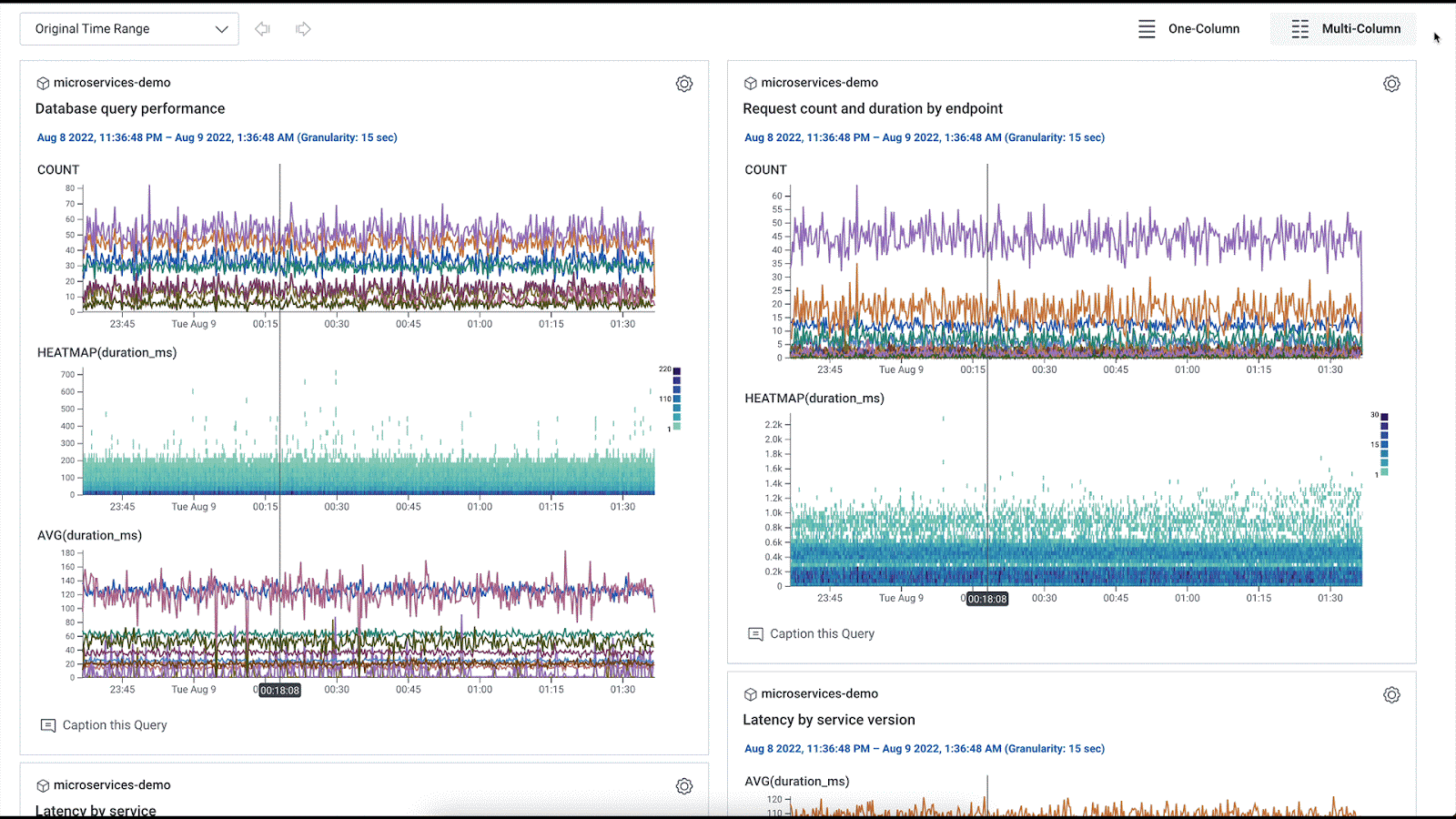The height and width of the screenshot is (819, 1456).
Task: Click microservices-demo dataset name in Latency by service version
Action: [x=819, y=694]
